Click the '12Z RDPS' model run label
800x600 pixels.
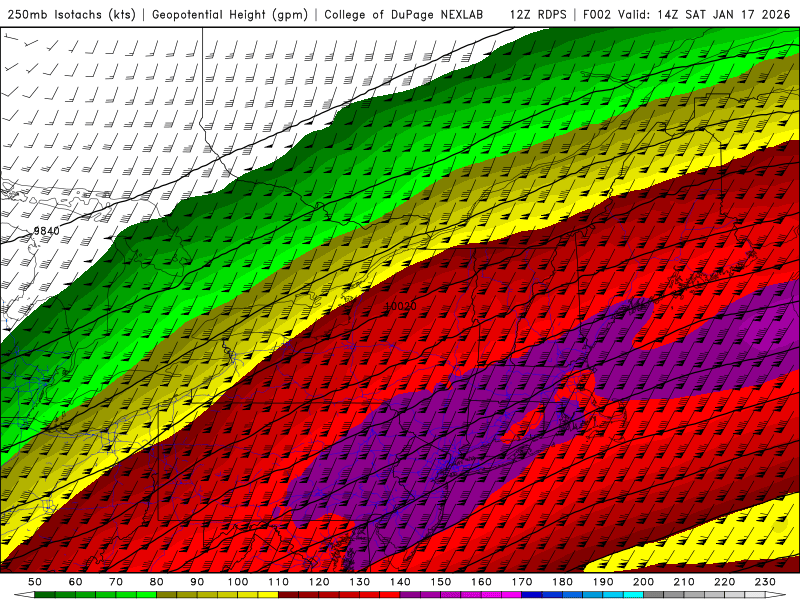[538, 15]
